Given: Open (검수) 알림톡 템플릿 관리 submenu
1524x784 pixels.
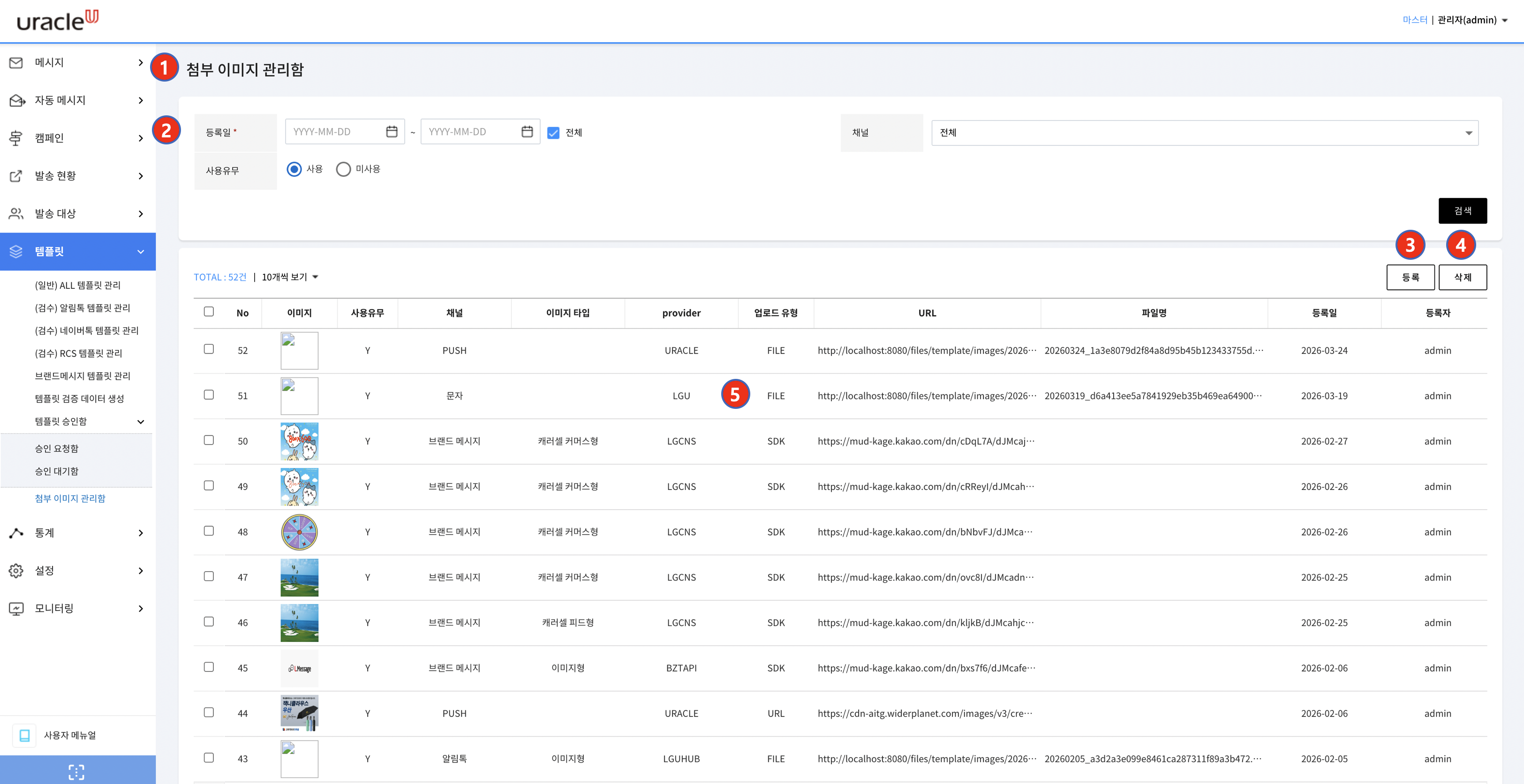Looking at the screenshot, I should 82,308.
